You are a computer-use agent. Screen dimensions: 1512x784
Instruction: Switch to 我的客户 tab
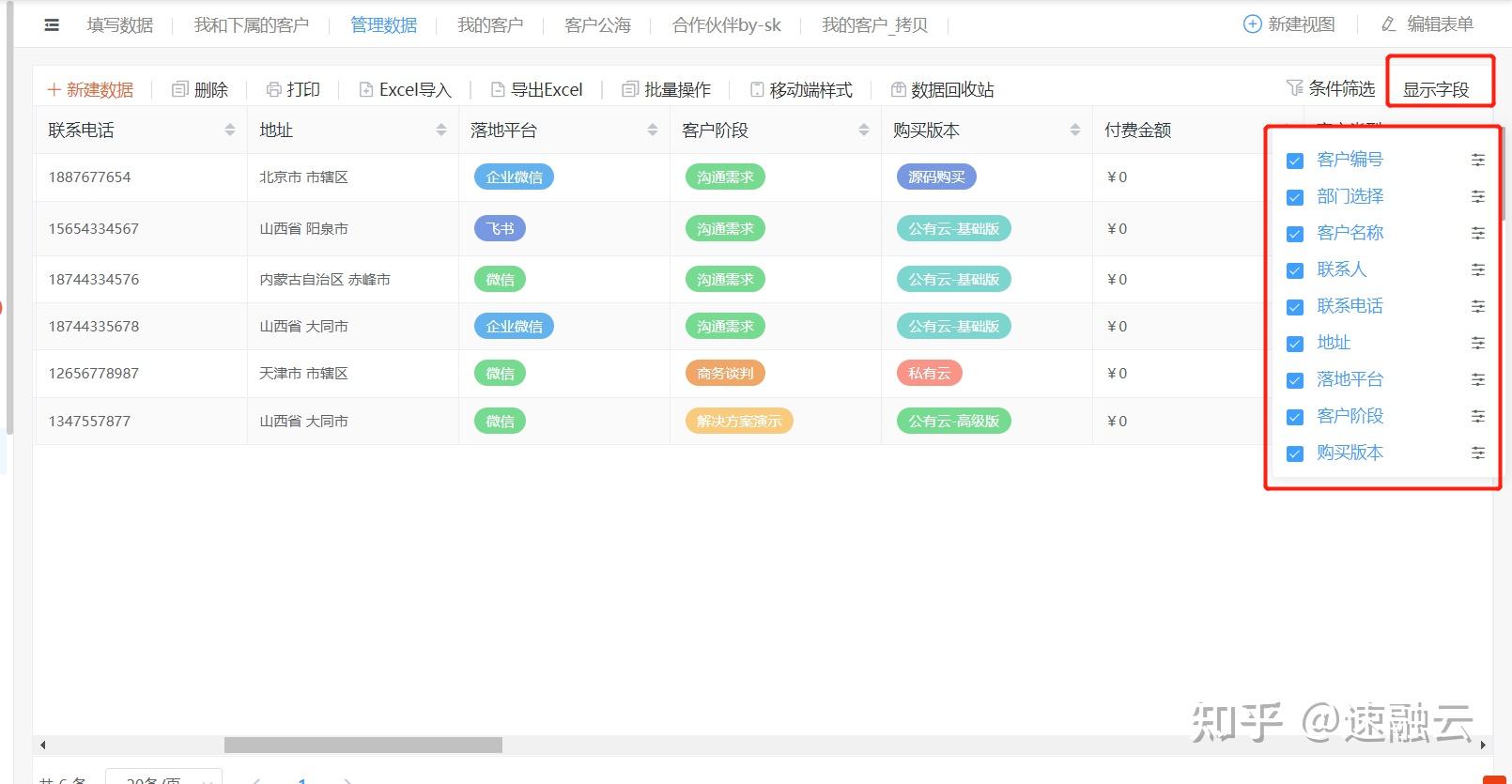(x=490, y=25)
